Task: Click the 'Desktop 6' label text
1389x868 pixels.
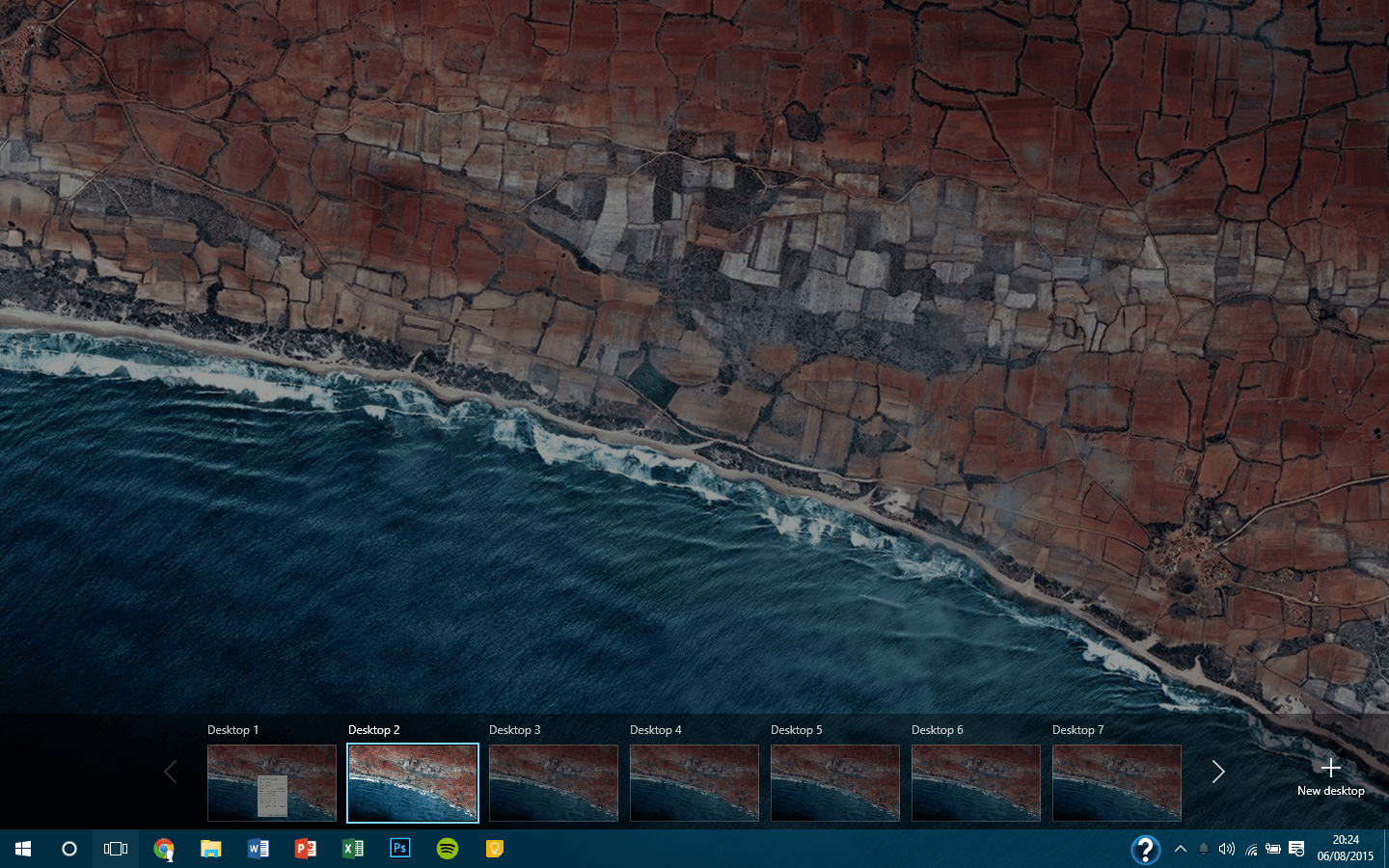Action: (938, 730)
